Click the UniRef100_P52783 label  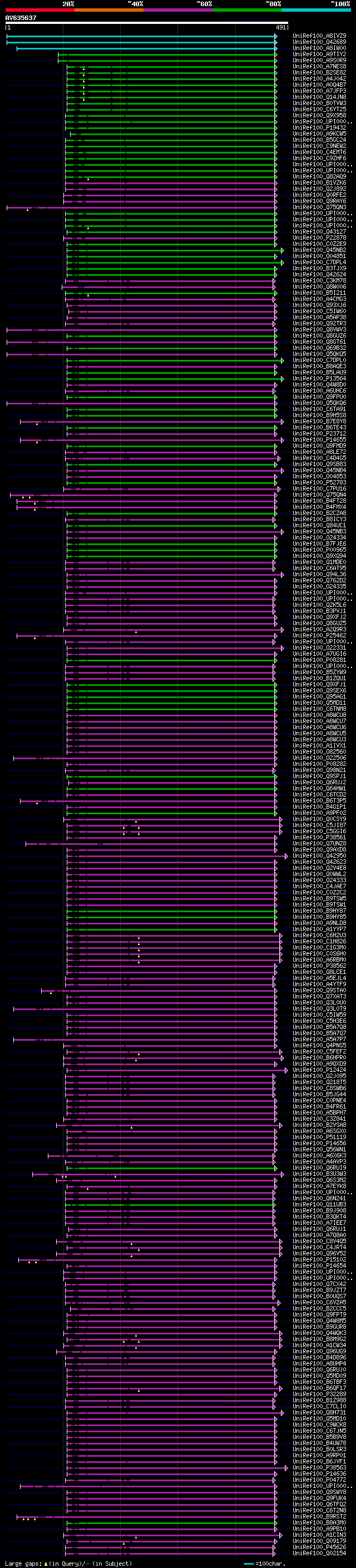(x=319, y=483)
